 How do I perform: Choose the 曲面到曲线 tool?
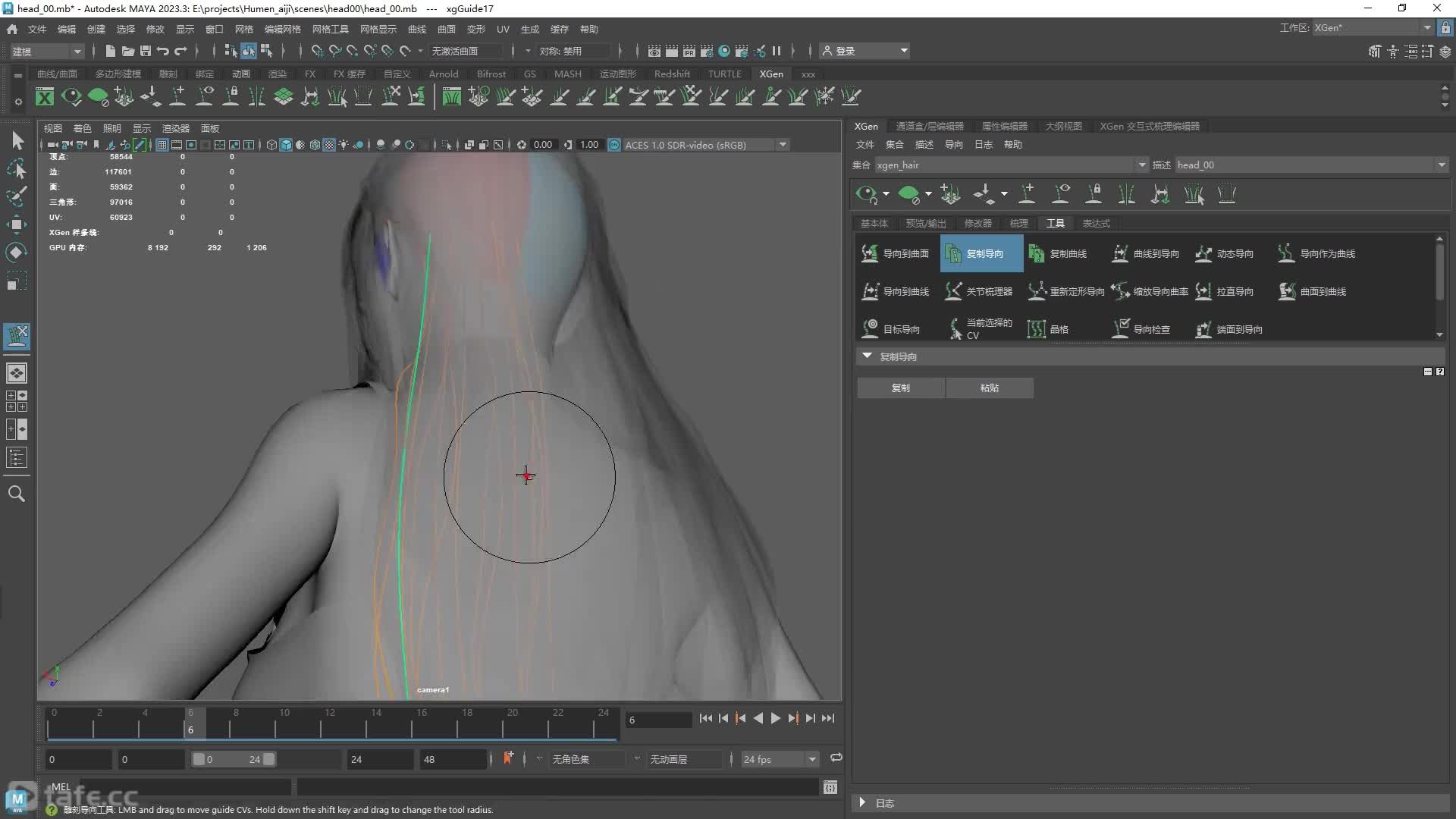(1312, 291)
